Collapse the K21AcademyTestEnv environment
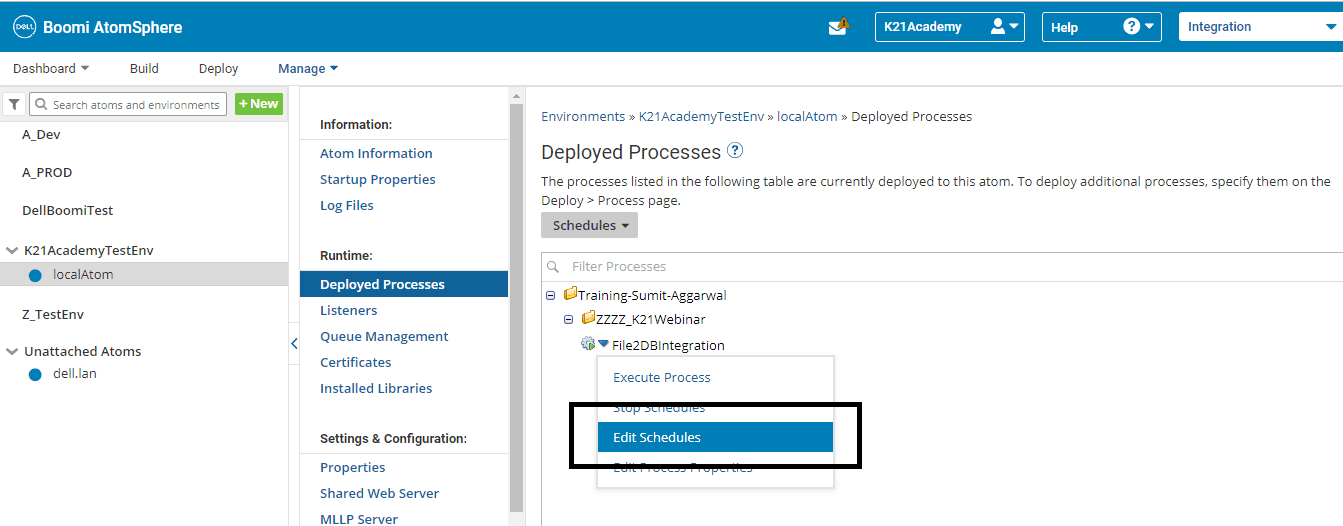The width and height of the screenshot is (1343, 526). (12, 251)
